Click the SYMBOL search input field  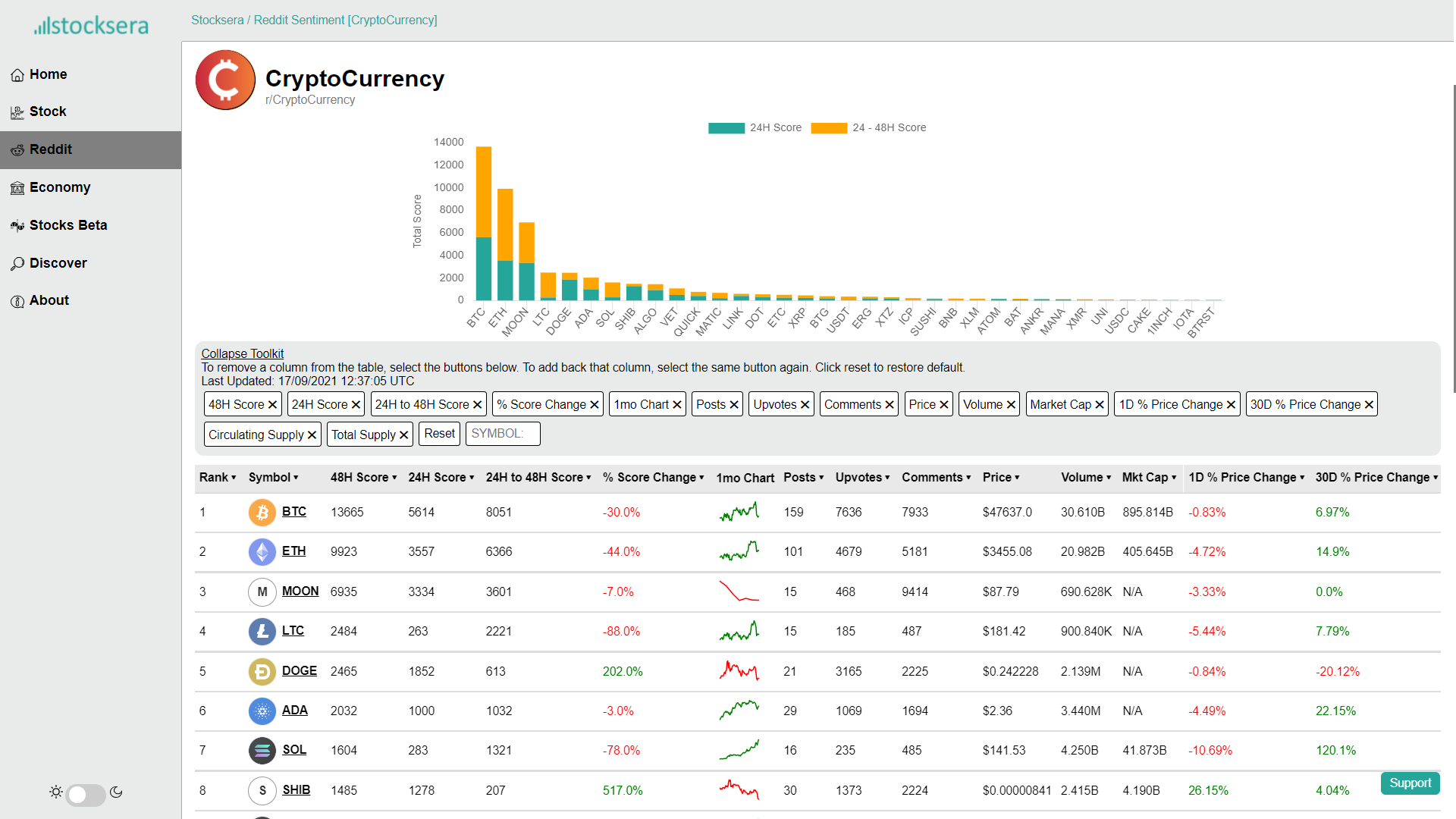pos(502,434)
